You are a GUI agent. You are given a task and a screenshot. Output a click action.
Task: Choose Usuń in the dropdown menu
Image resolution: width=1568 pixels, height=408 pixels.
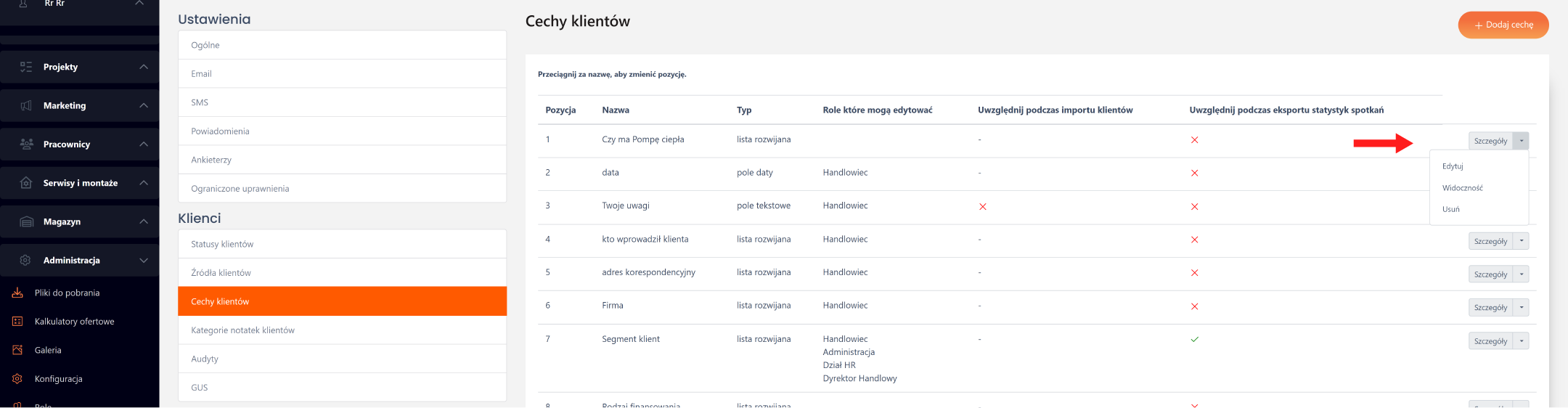click(x=1450, y=209)
